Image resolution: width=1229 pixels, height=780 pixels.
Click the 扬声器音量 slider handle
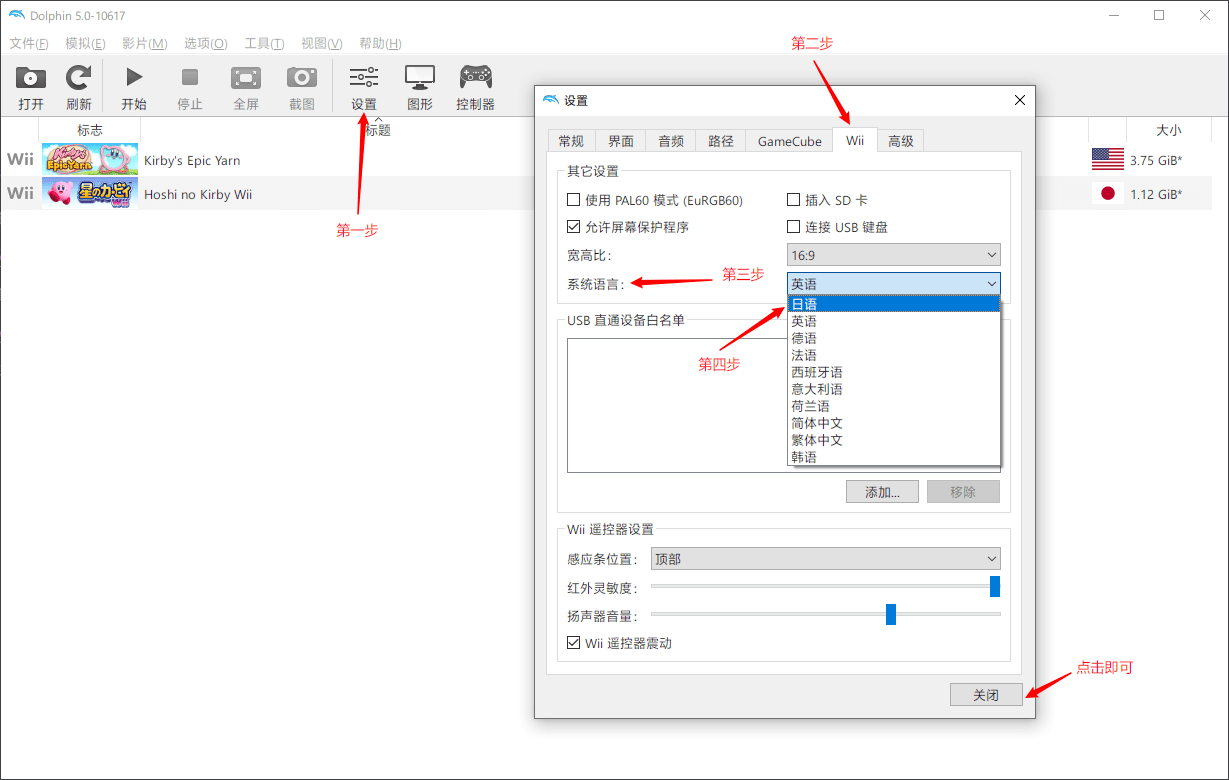[x=891, y=614]
